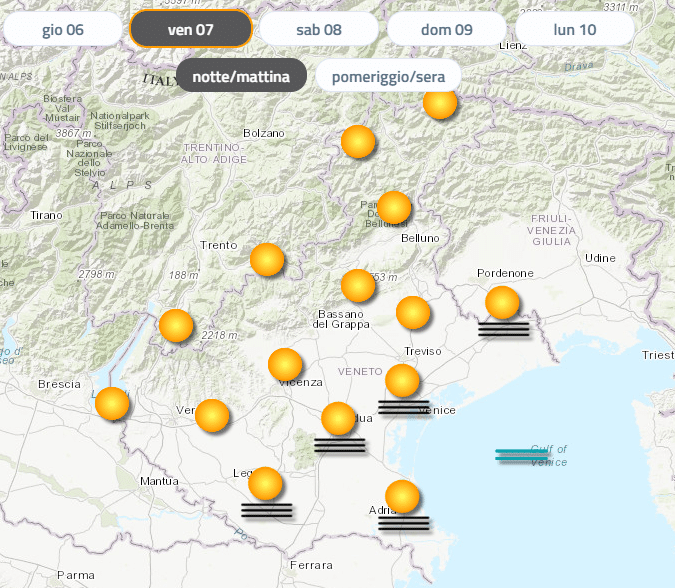The image size is (675, 588).
Task: Click the sun icon over Vicenza
Action: (x=285, y=364)
